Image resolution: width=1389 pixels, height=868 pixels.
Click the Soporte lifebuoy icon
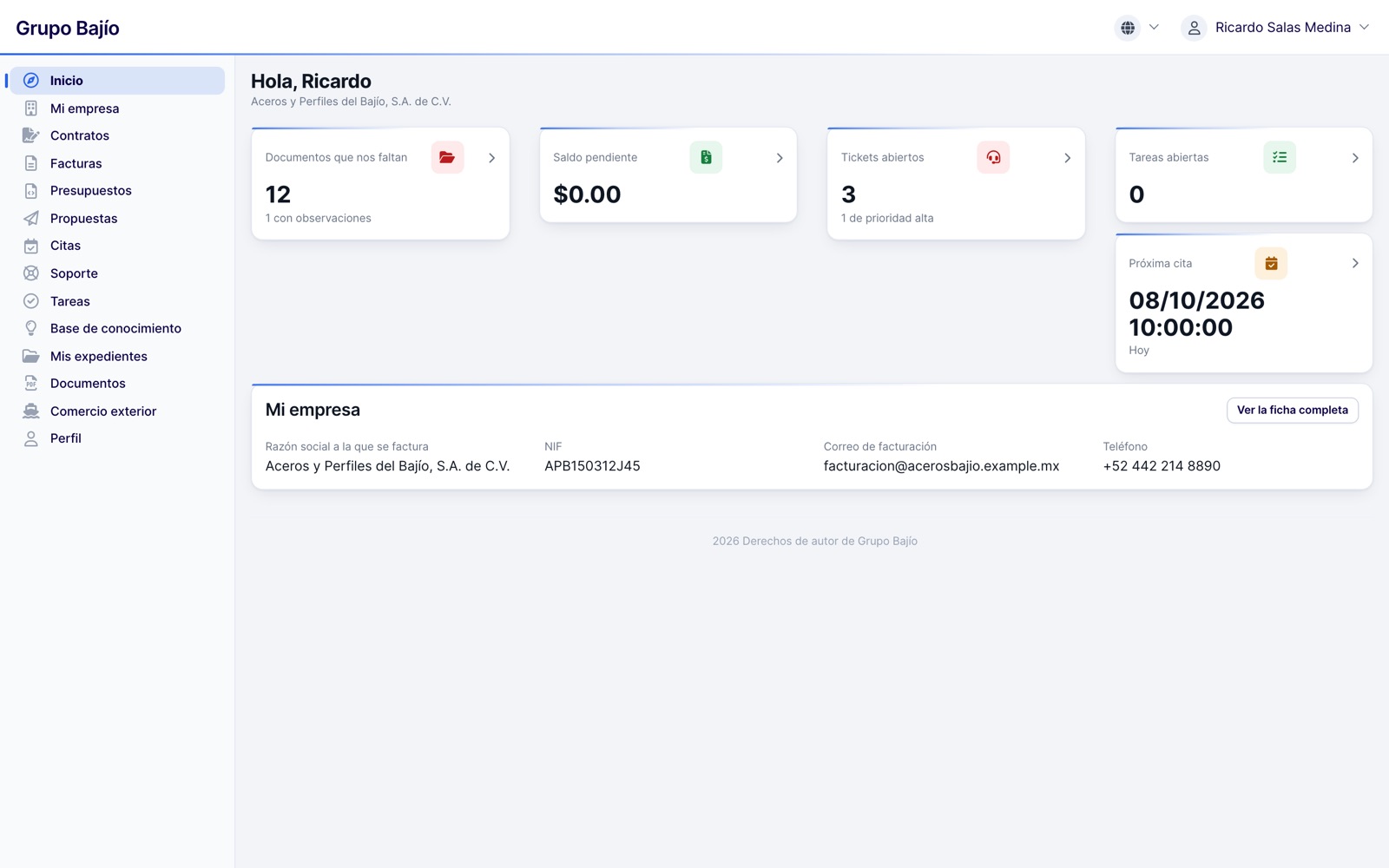31,273
